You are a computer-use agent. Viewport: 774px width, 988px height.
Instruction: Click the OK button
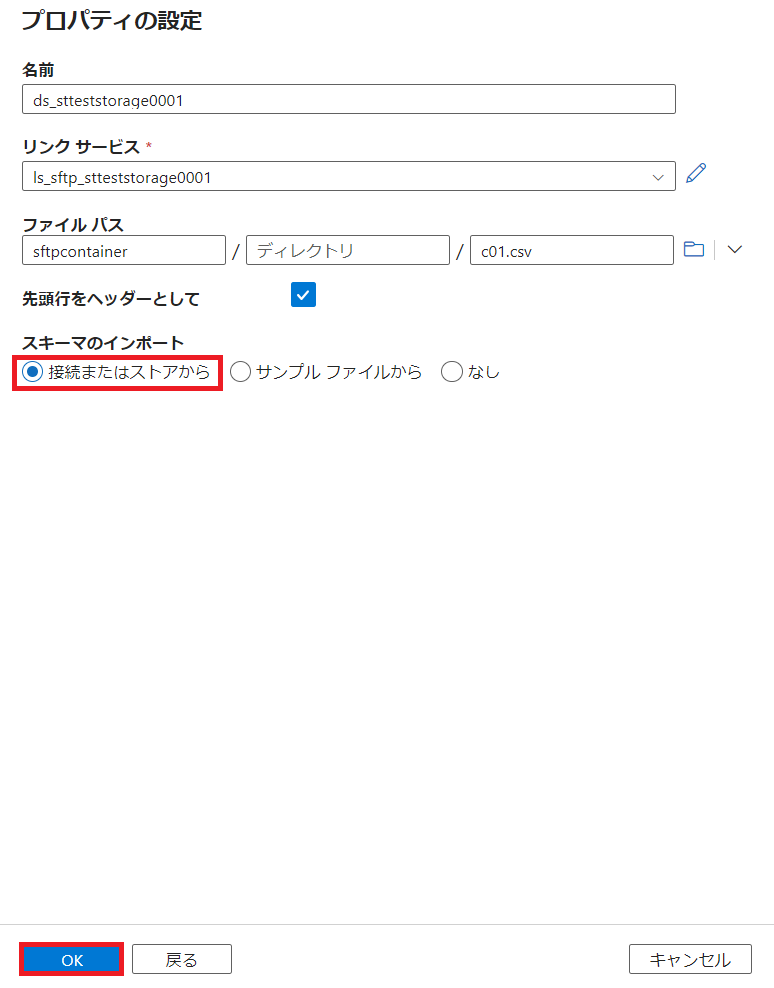coord(72,960)
